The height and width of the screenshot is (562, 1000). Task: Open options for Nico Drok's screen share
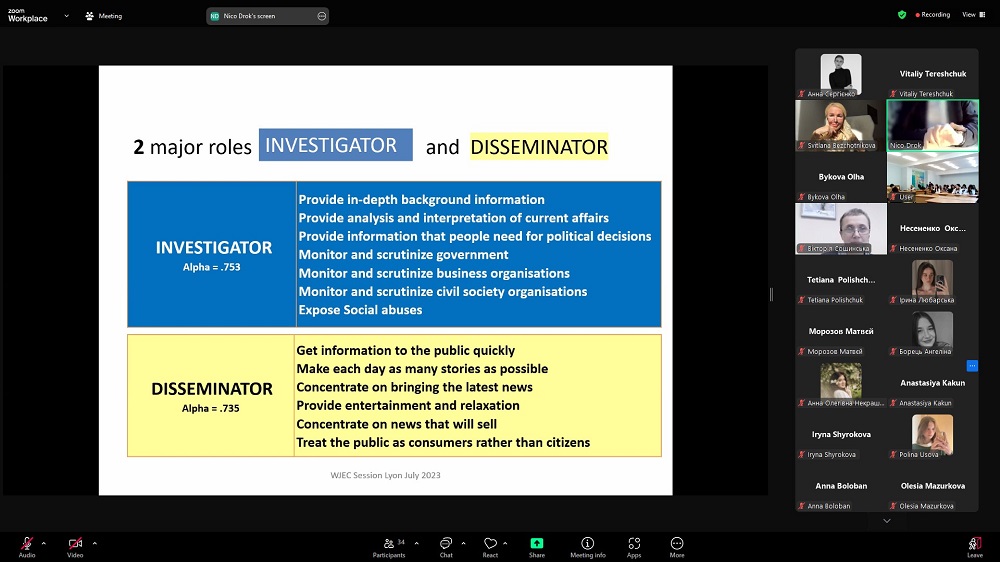pyautogui.click(x=321, y=16)
